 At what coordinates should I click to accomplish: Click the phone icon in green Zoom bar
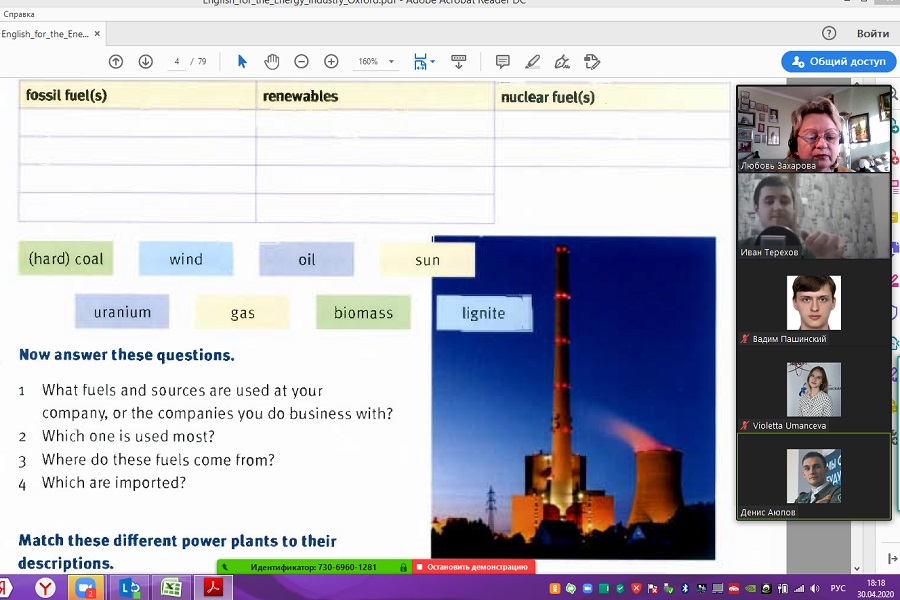(x=225, y=567)
